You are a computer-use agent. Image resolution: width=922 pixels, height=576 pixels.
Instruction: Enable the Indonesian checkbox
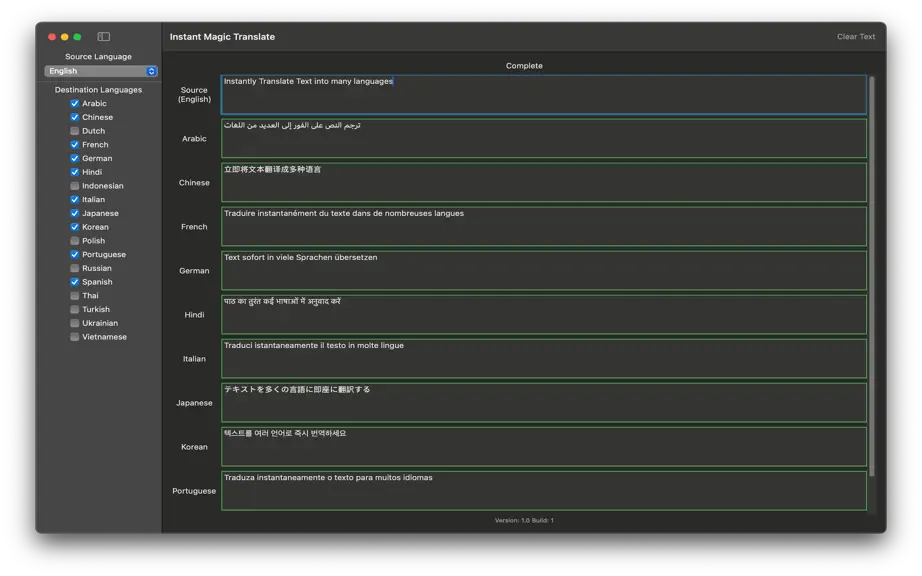pyautogui.click(x=75, y=186)
